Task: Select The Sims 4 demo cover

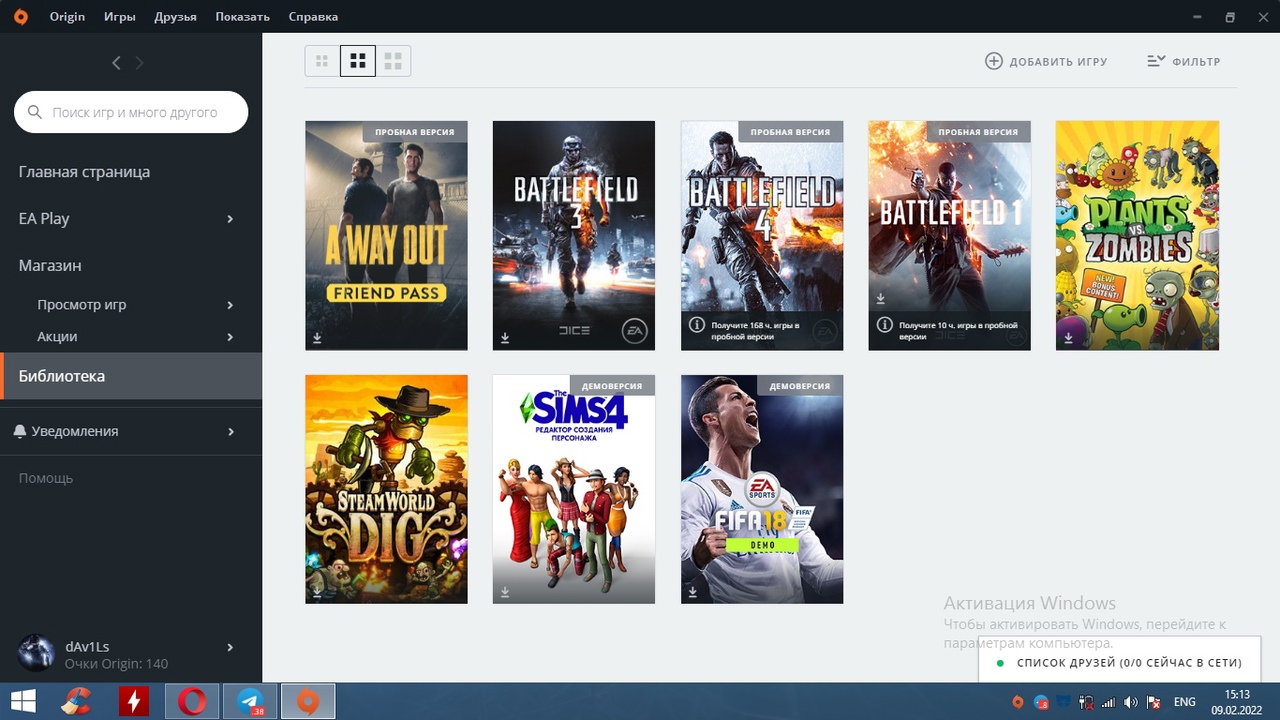Action: (x=574, y=490)
